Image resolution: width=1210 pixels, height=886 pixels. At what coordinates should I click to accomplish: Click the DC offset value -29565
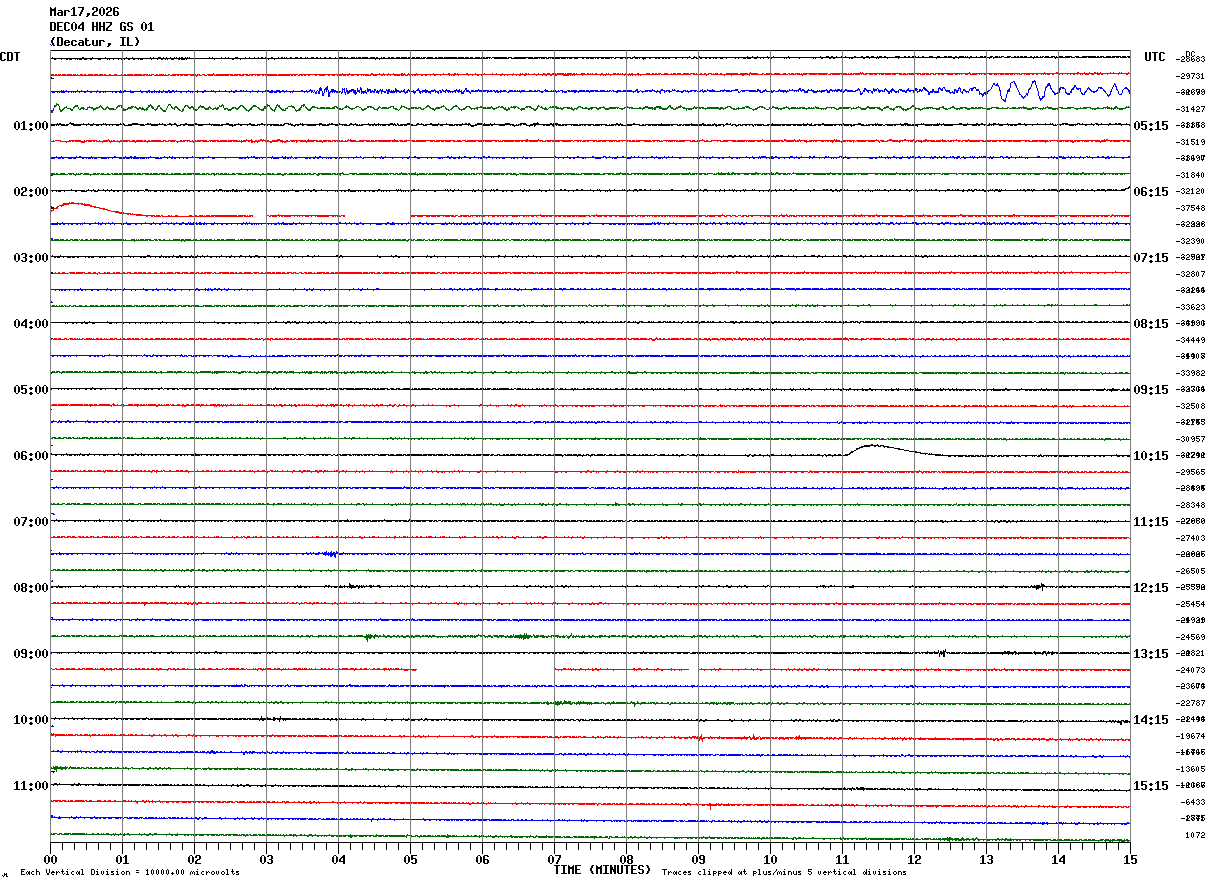pos(1190,472)
